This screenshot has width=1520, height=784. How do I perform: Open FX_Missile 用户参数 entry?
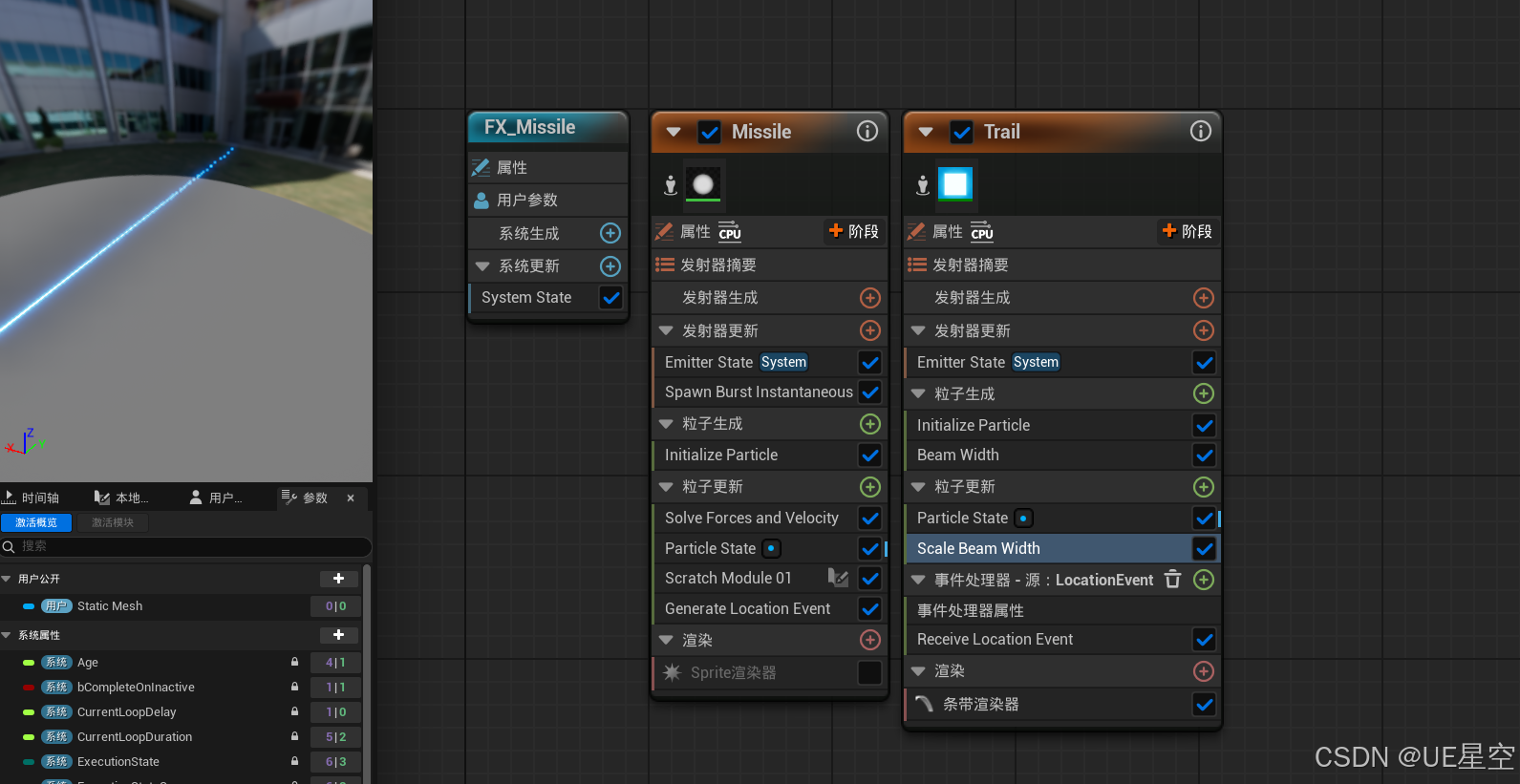[x=548, y=201]
